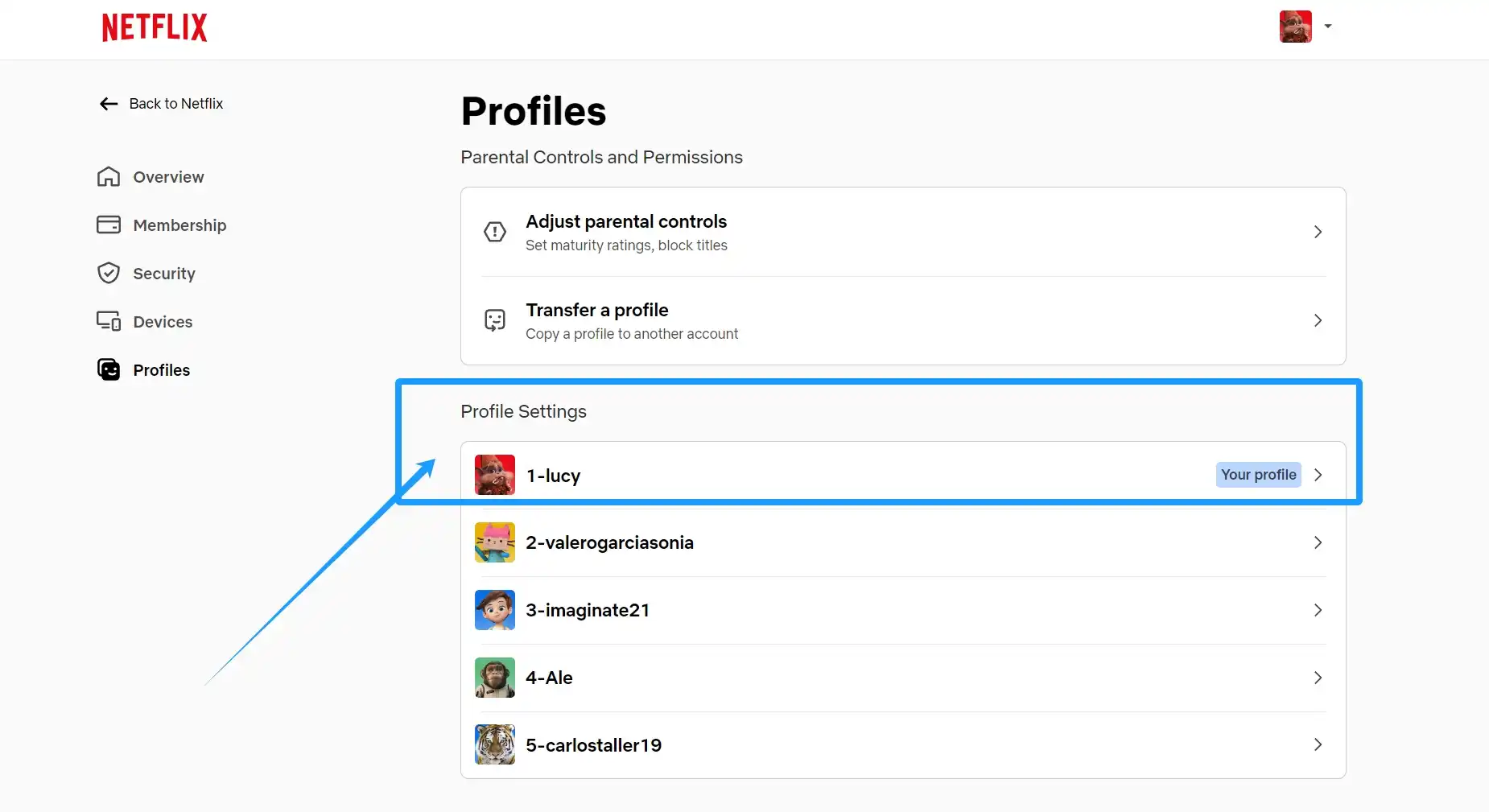Click the Overview home icon
The width and height of the screenshot is (1489, 812).
pos(109,177)
